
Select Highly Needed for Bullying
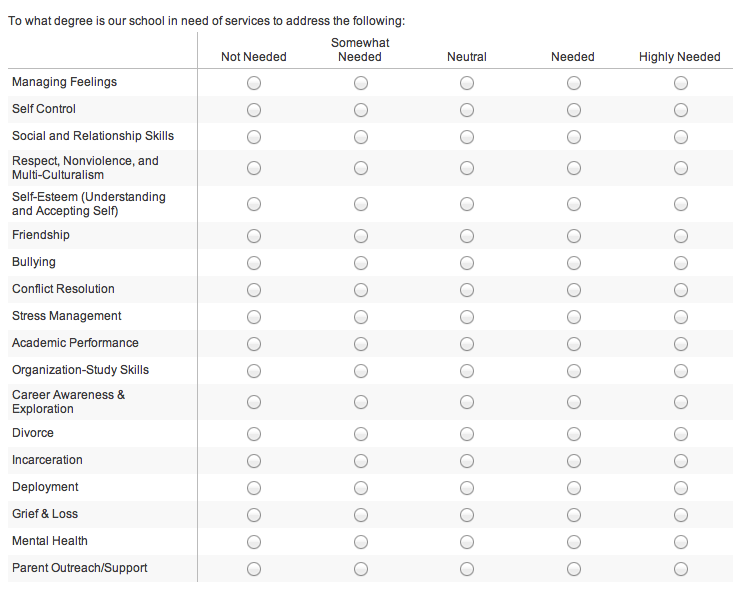(681, 263)
